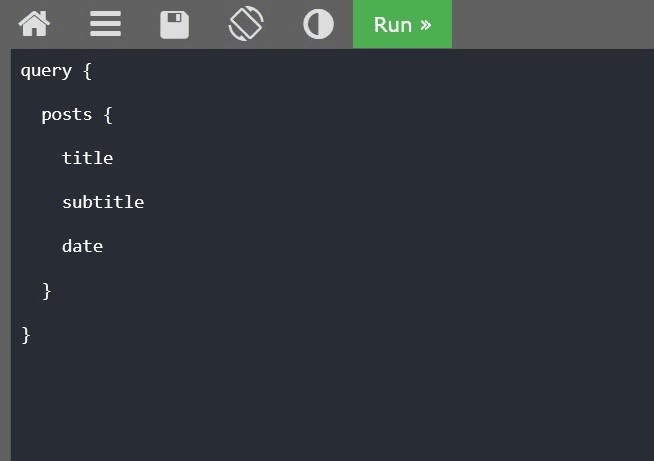This screenshot has height=461, width=654.
Task: Click the subtitle field in the query
Action: [x=103, y=202]
